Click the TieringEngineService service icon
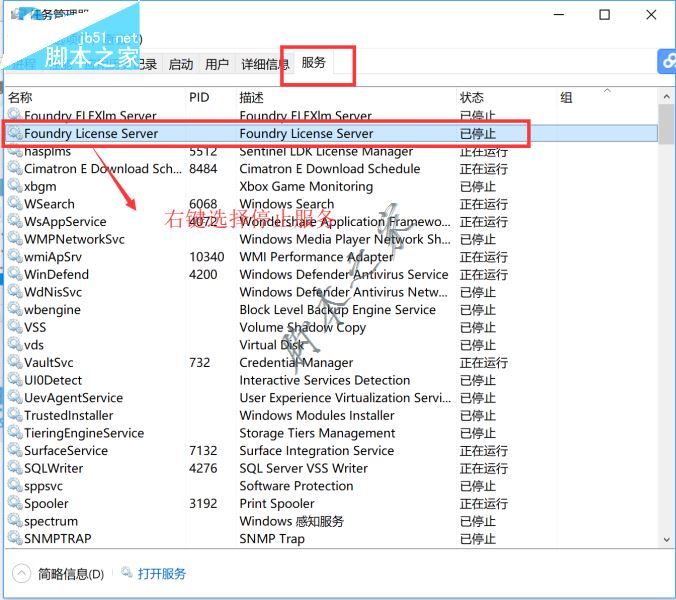The image size is (676, 600). tap(15, 432)
